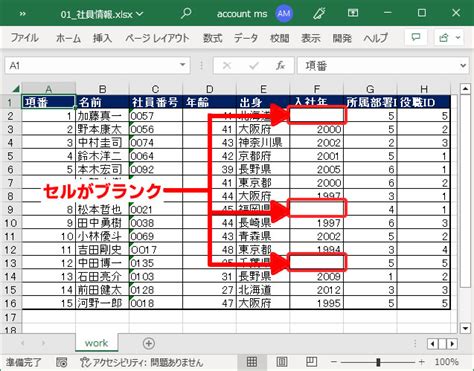Click cell containing 神奈川県
Image resolution: width=474 pixels, height=371 pixels.
(263, 142)
